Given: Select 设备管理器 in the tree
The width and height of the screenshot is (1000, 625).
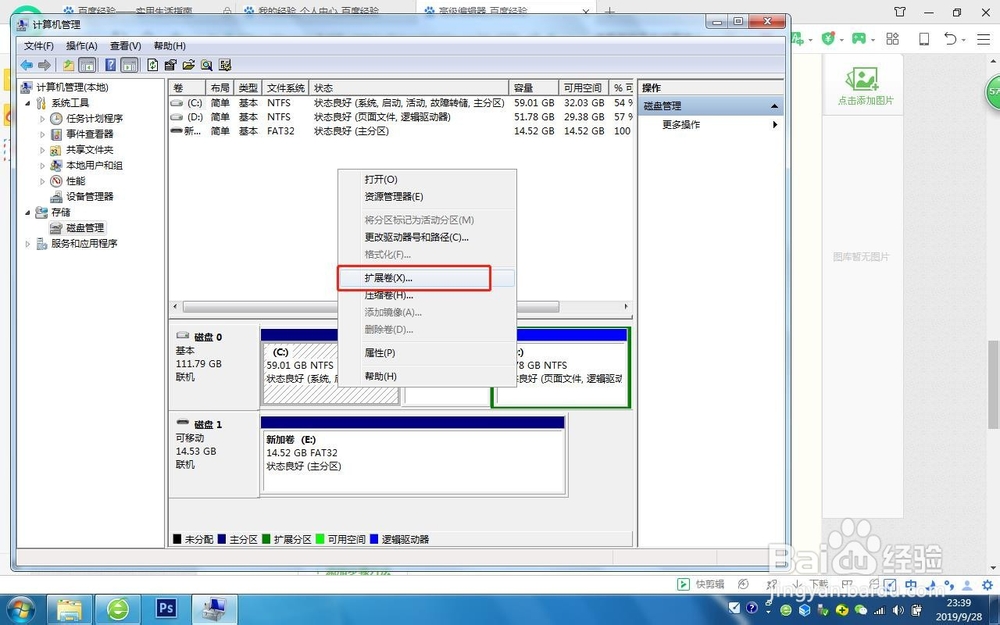Looking at the screenshot, I should [89, 196].
